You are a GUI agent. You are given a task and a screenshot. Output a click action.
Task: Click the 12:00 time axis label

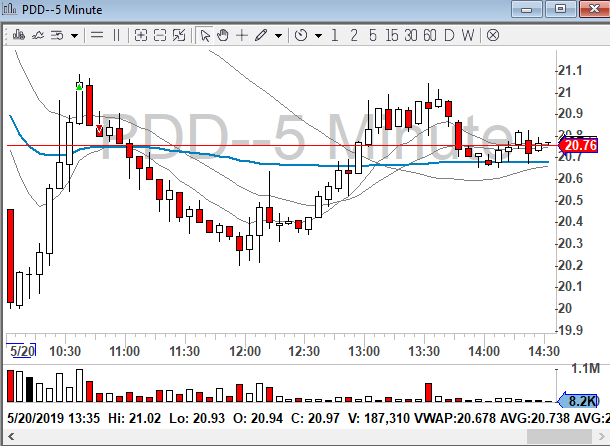click(x=245, y=351)
